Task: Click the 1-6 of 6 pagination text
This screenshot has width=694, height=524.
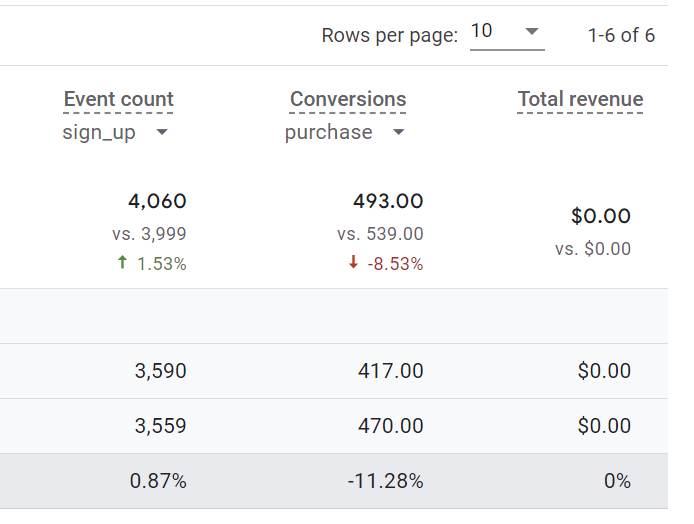Action: click(x=621, y=35)
